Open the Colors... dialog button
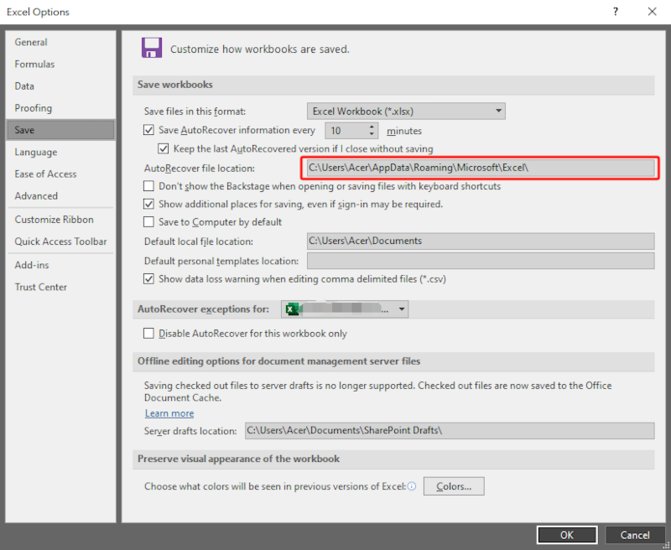This screenshot has height=550, width=671. tap(454, 486)
